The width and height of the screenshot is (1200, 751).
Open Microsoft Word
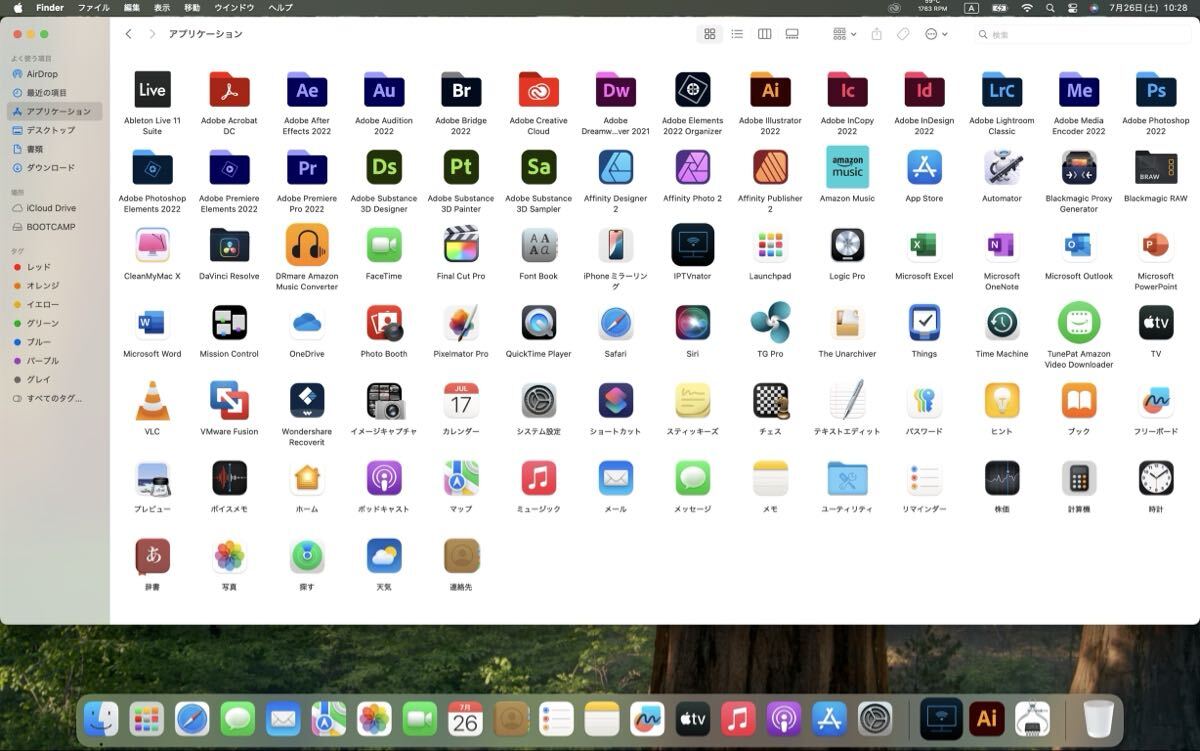[152, 323]
